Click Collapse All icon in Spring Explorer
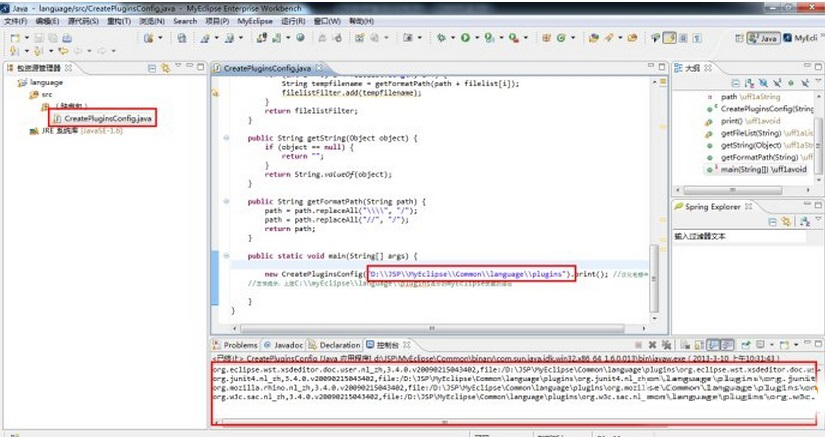The width and height of the screenshot is (825, 437). (772, 222)
